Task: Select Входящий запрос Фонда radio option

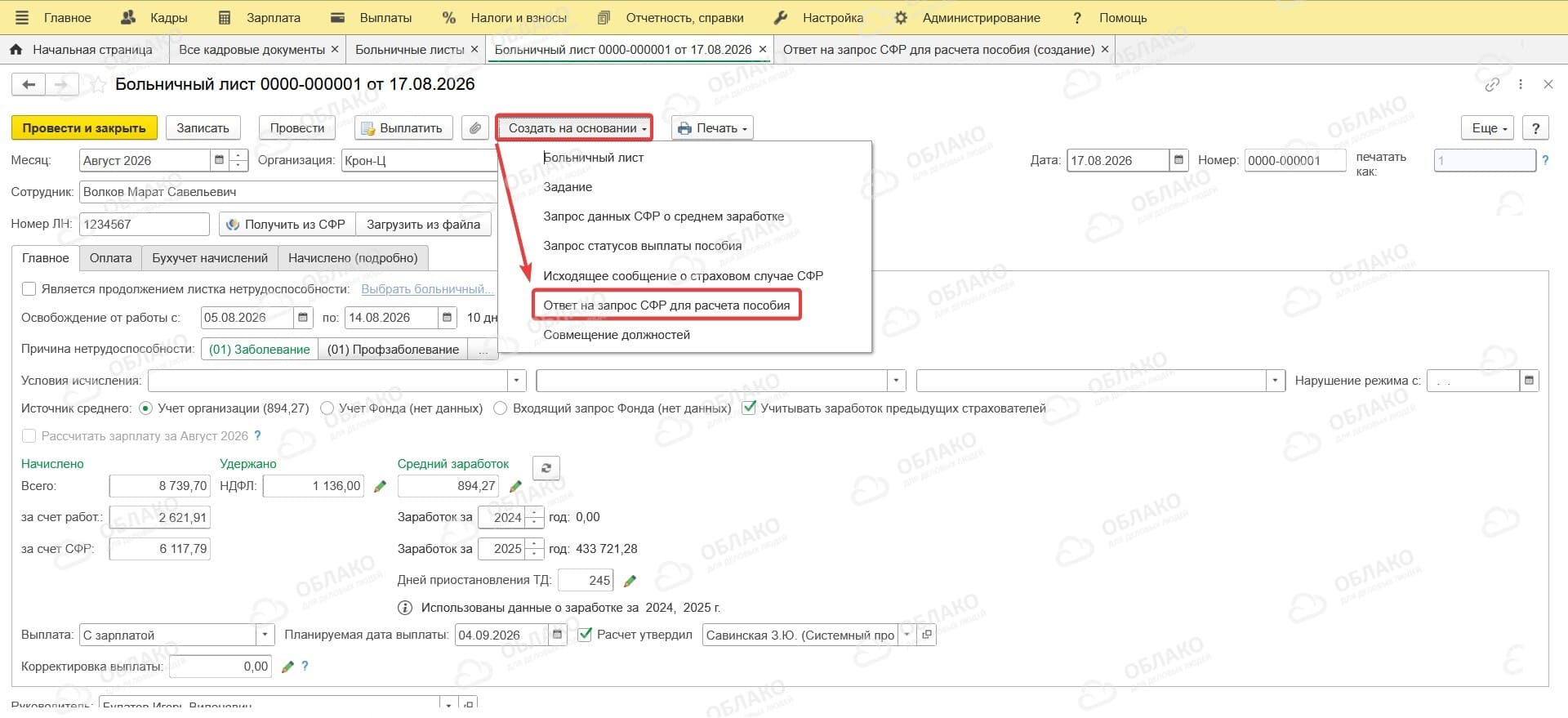Action: coord(501,408)
